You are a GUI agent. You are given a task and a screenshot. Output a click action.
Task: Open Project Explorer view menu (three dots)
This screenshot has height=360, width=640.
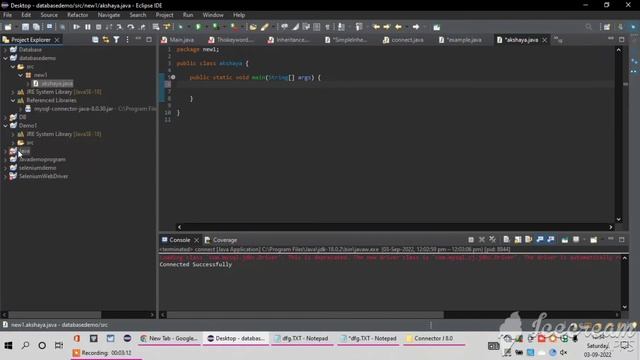tap(127, 40)
